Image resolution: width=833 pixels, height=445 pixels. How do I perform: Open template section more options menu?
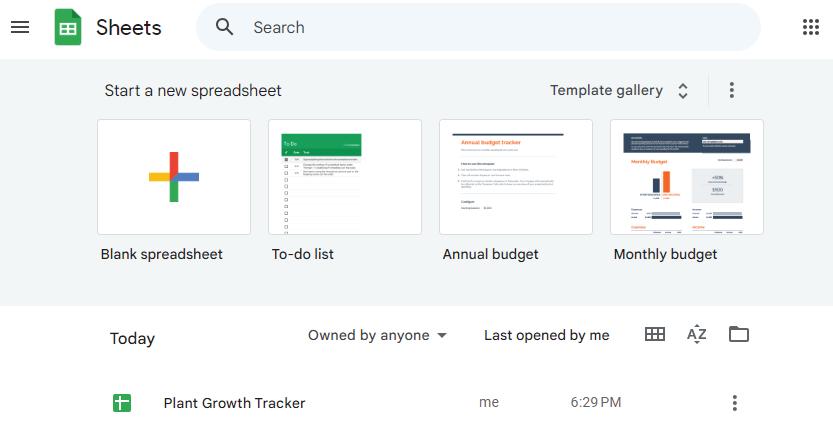click(732, 90)
